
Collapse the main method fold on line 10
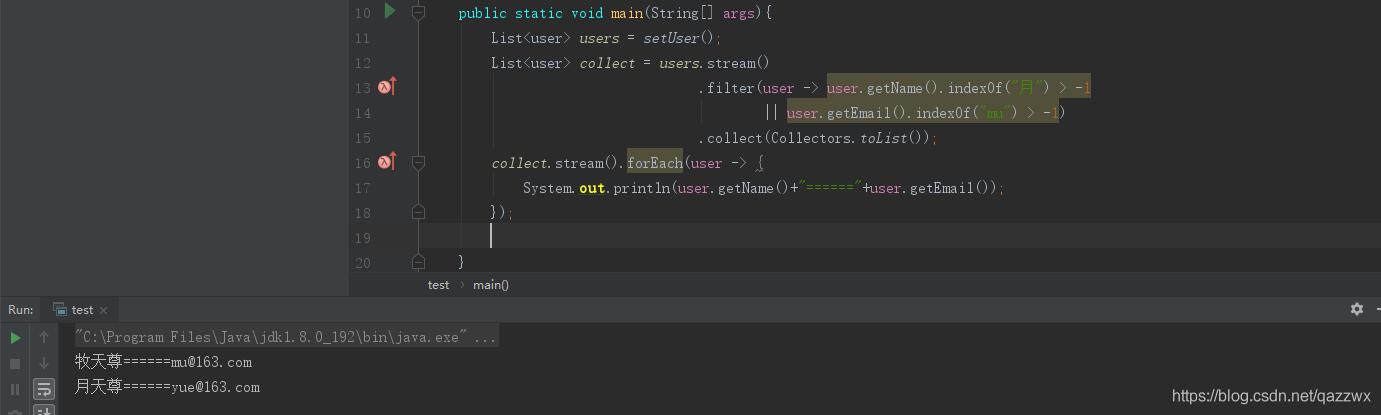pyautogui.click(x=418, y=13)
